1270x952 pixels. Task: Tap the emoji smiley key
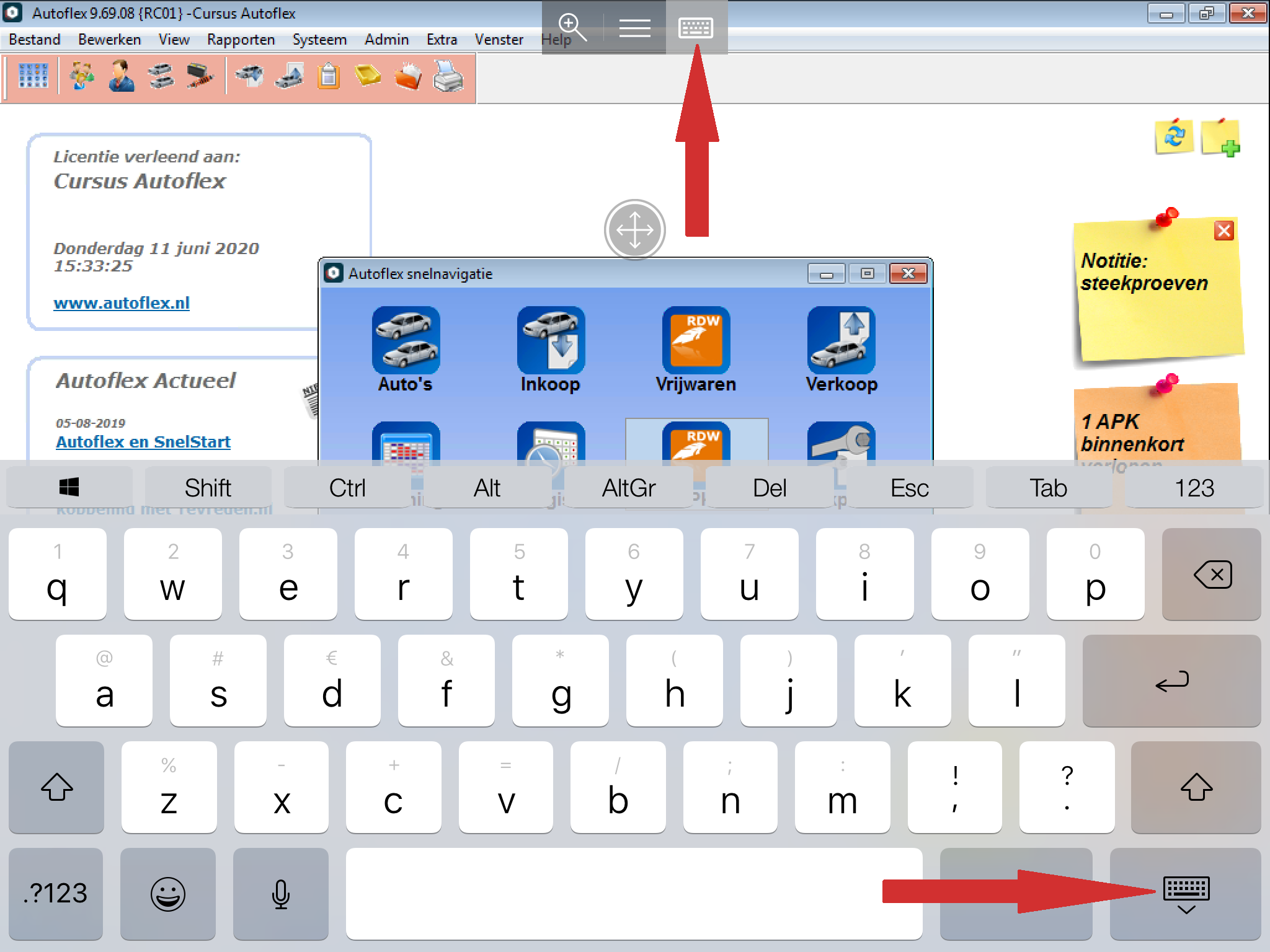168,894
